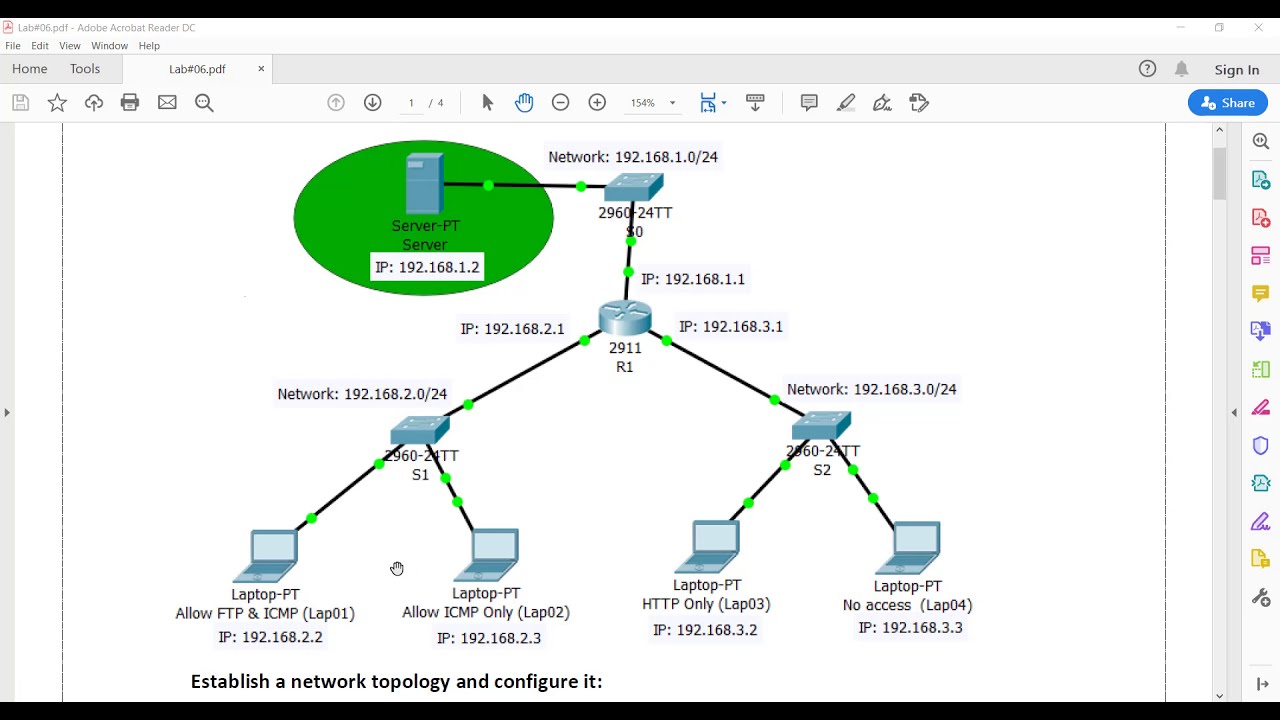
Task: Close the Lab#06.pdf tab
Action: [x=262, y=69]
